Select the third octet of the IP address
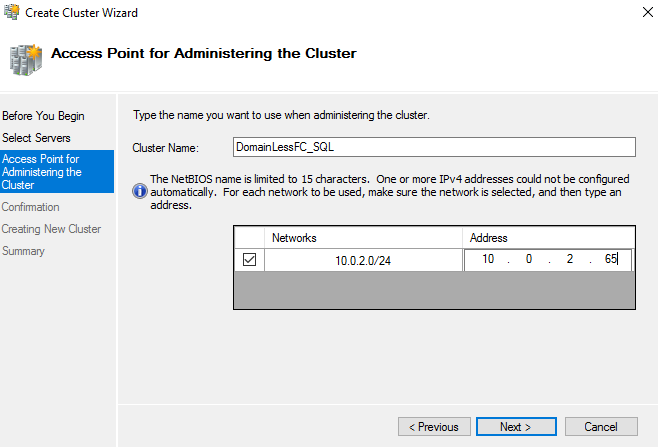The width and height of the screenshot is (658, 447). [x=569, y=259]
